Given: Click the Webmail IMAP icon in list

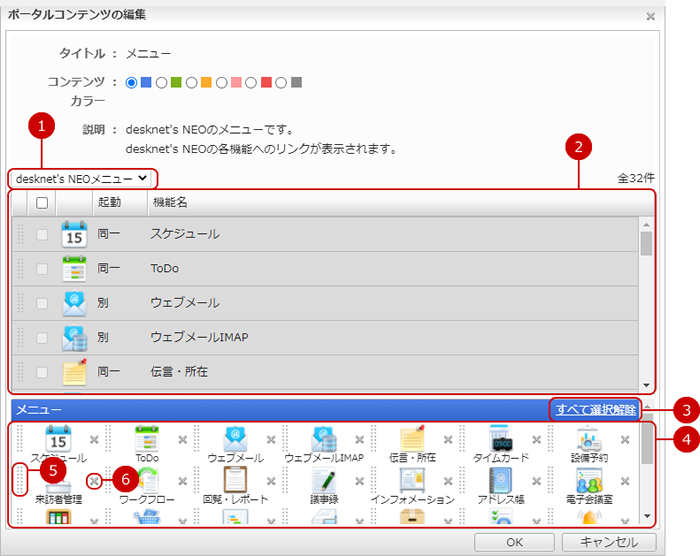Looking at the screenshot, I should pos(74,338).
